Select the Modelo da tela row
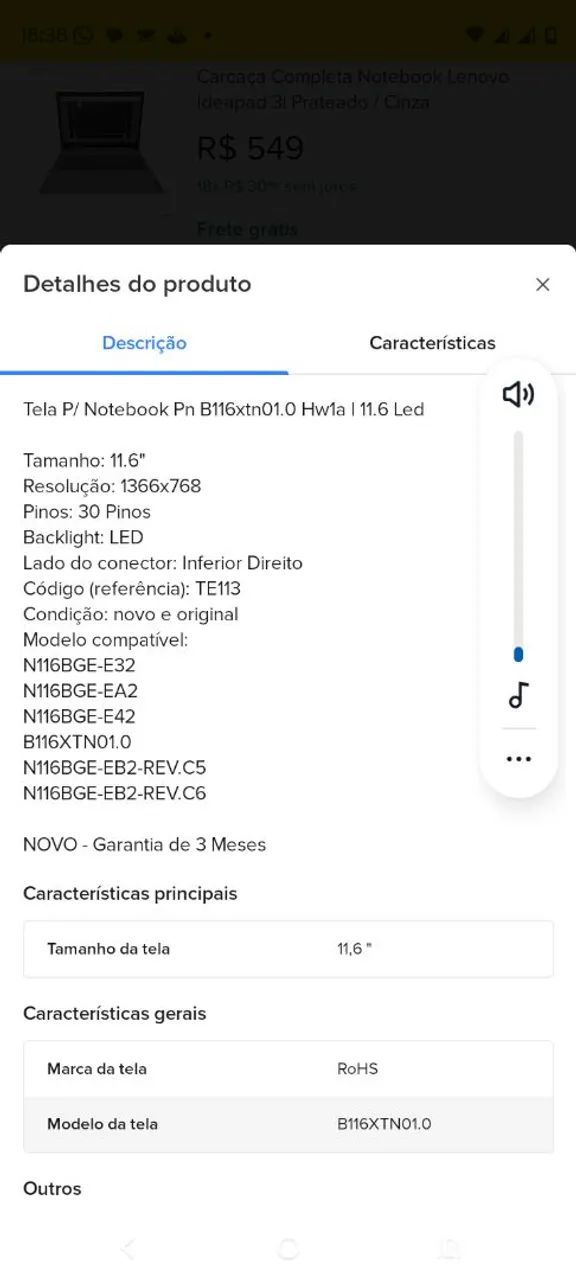This screenshot has height=1280, width=576. [x=288, y=1123]
